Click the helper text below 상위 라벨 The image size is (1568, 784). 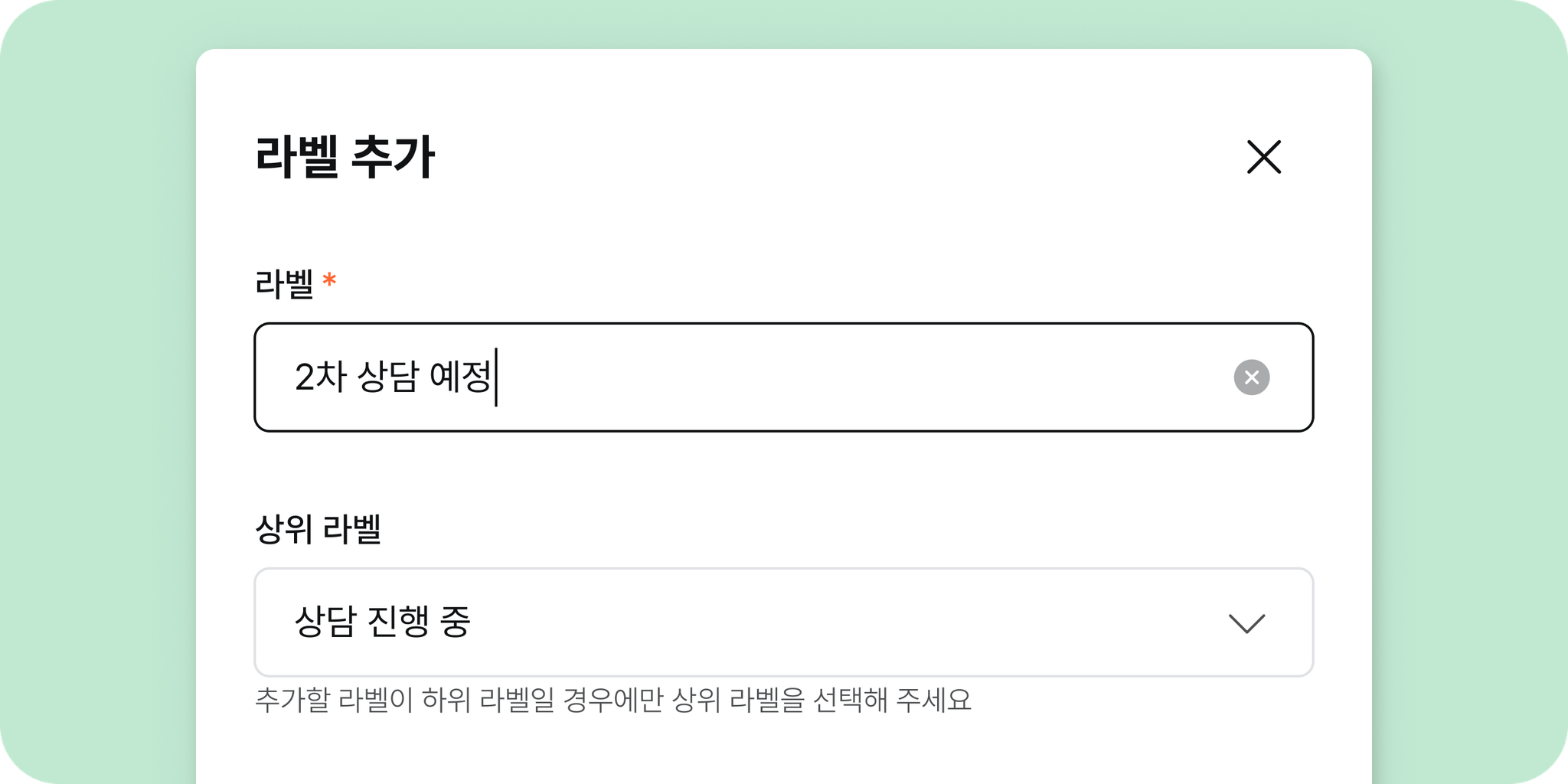[612, 701]
